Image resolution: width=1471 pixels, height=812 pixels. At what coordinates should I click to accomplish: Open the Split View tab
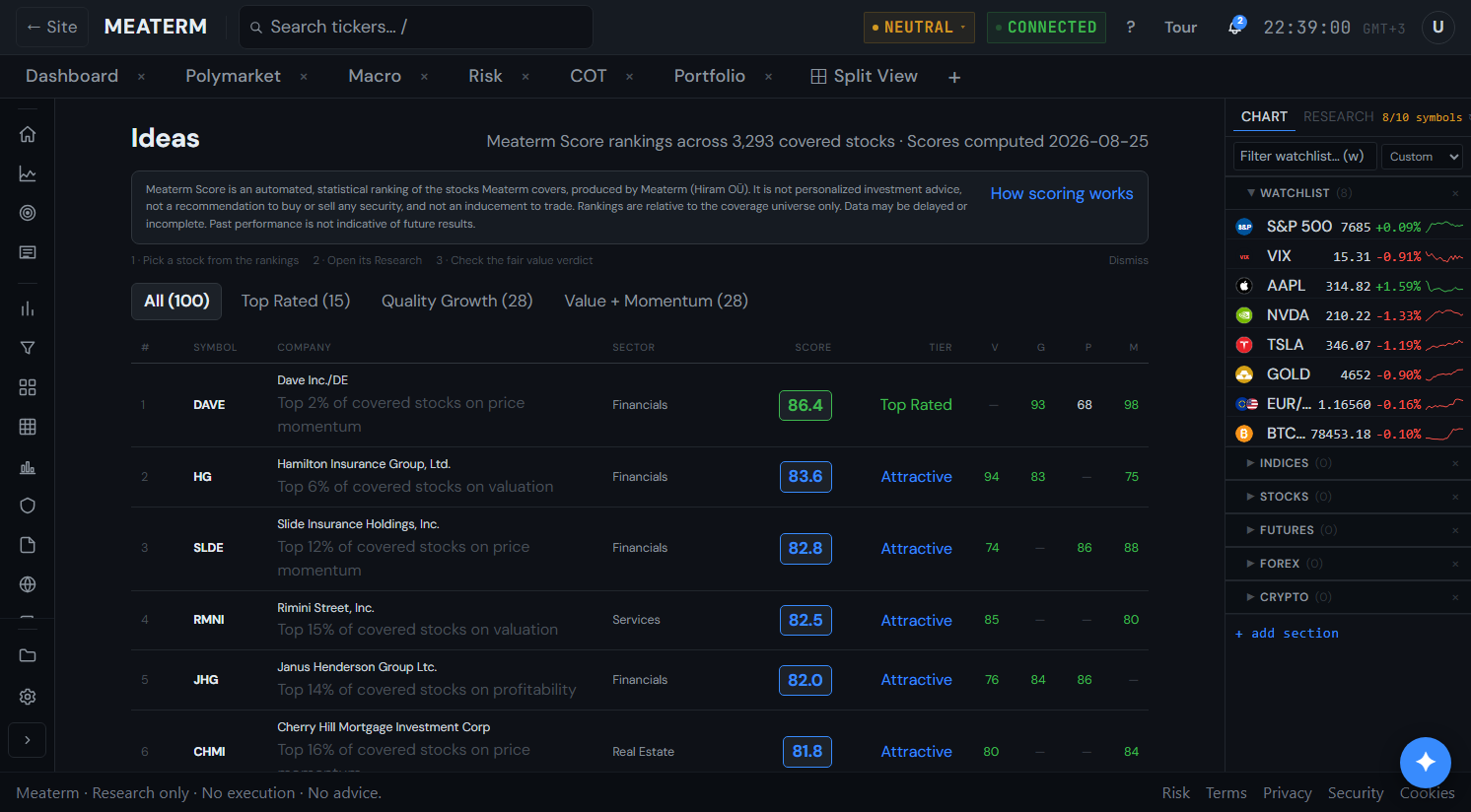[x=865, y=76]
